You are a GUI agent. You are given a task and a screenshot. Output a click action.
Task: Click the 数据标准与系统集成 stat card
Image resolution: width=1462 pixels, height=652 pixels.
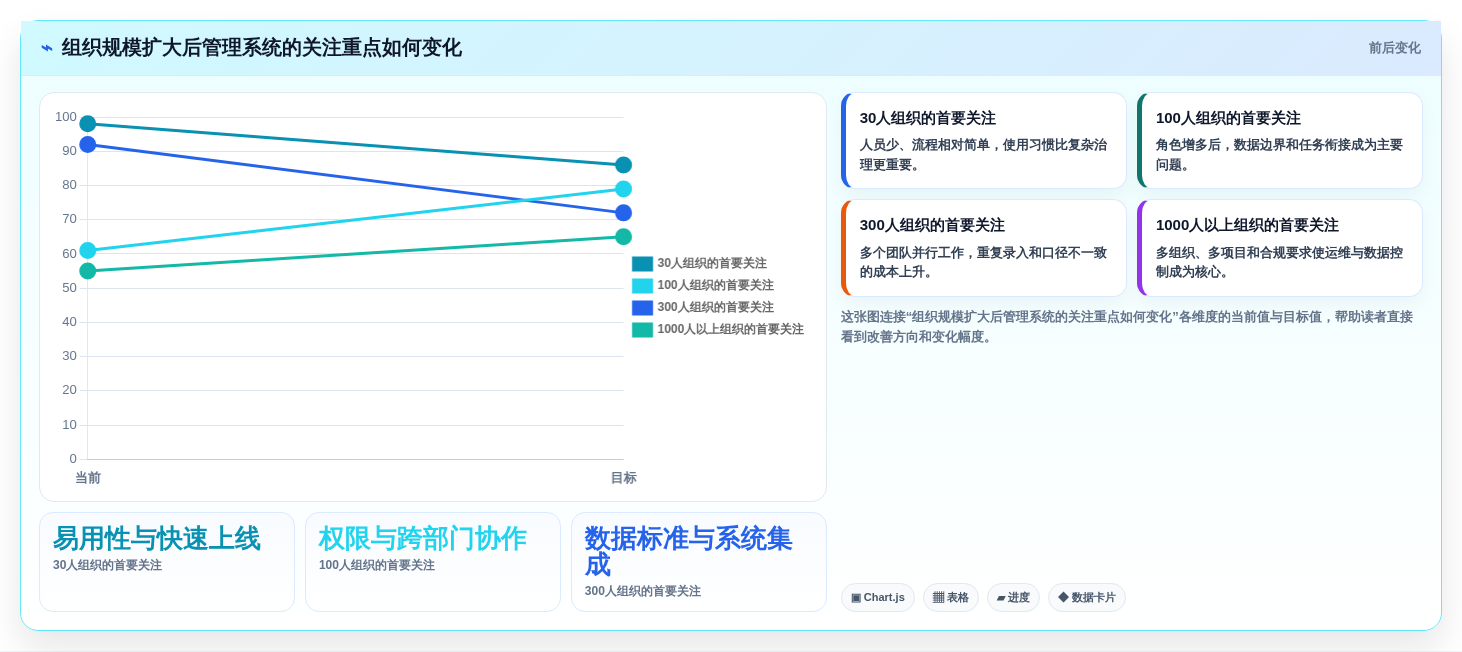(x=699, y=562)
